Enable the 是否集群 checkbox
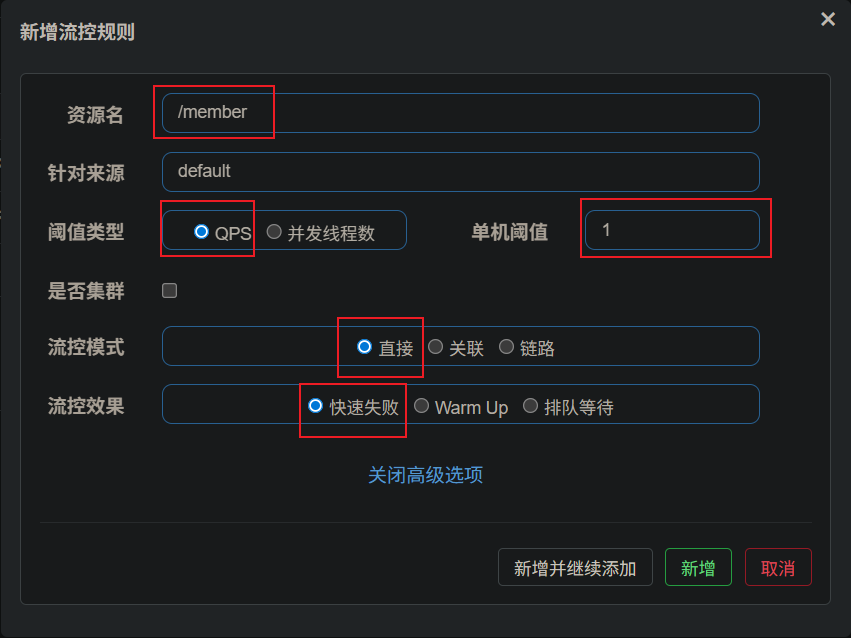This screenshot has width=851, height=638. (x=170, y=291)
